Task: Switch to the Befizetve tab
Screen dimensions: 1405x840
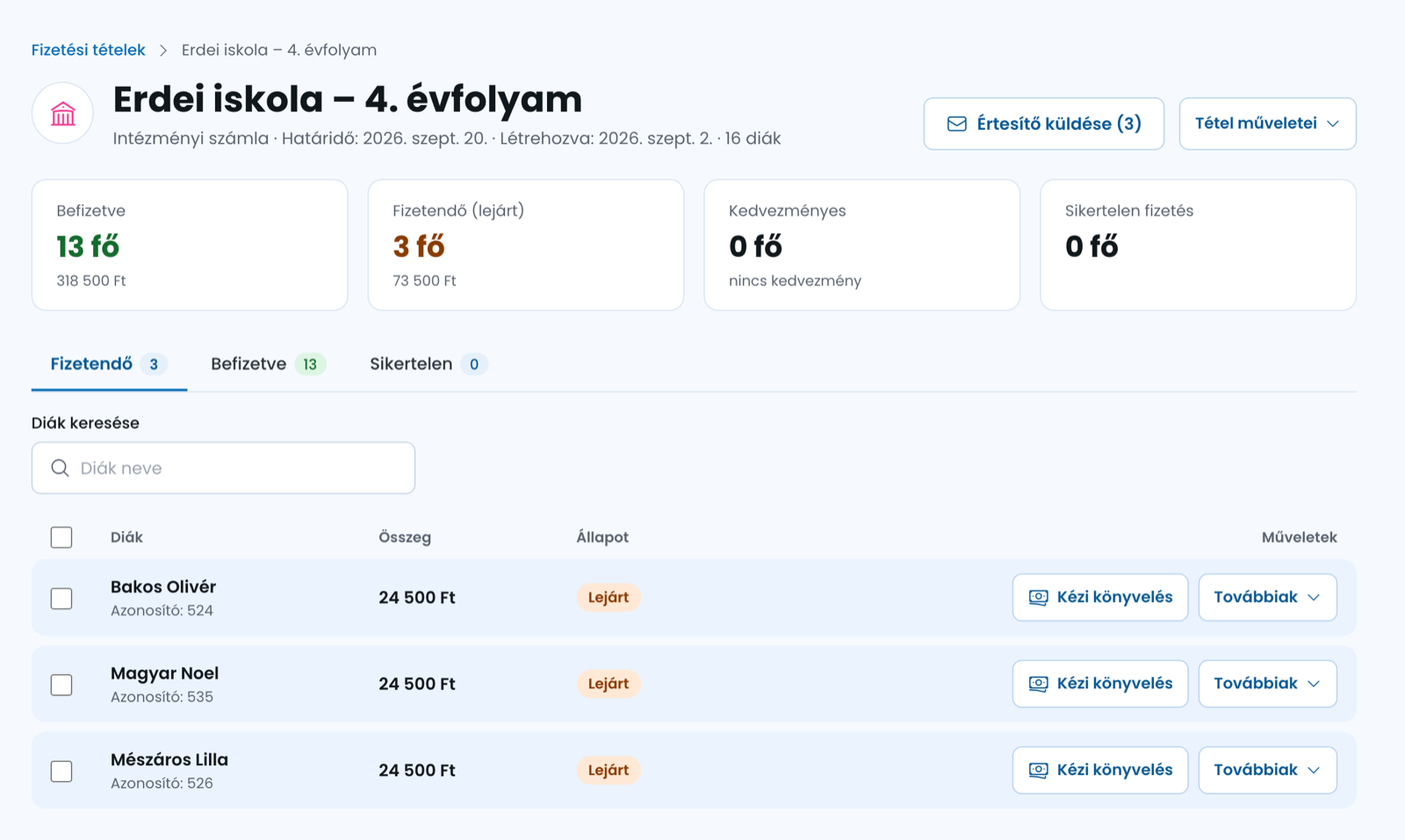Action: click(x=268, y=364)
